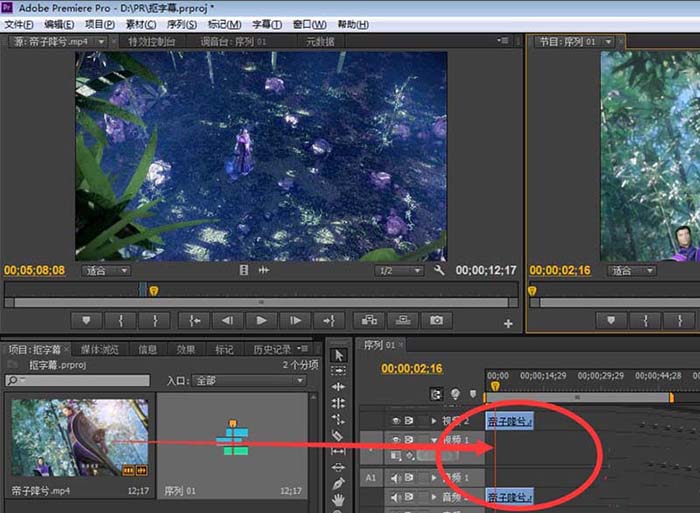Viewport: 700px width, 513px height.
Task: Select the Selection arrow tool
Action: coord(338,355)
